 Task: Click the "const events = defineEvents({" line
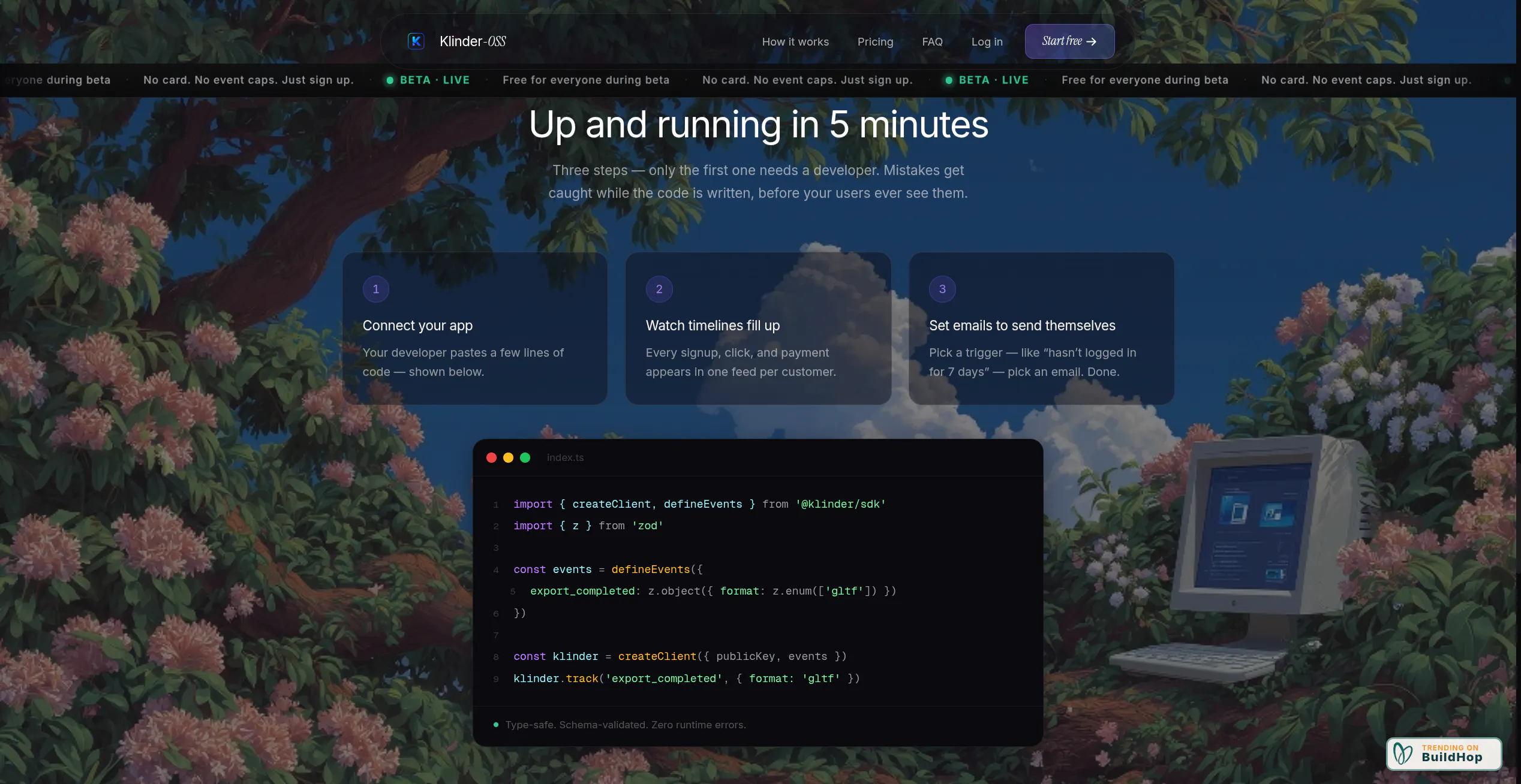point(608,569)
